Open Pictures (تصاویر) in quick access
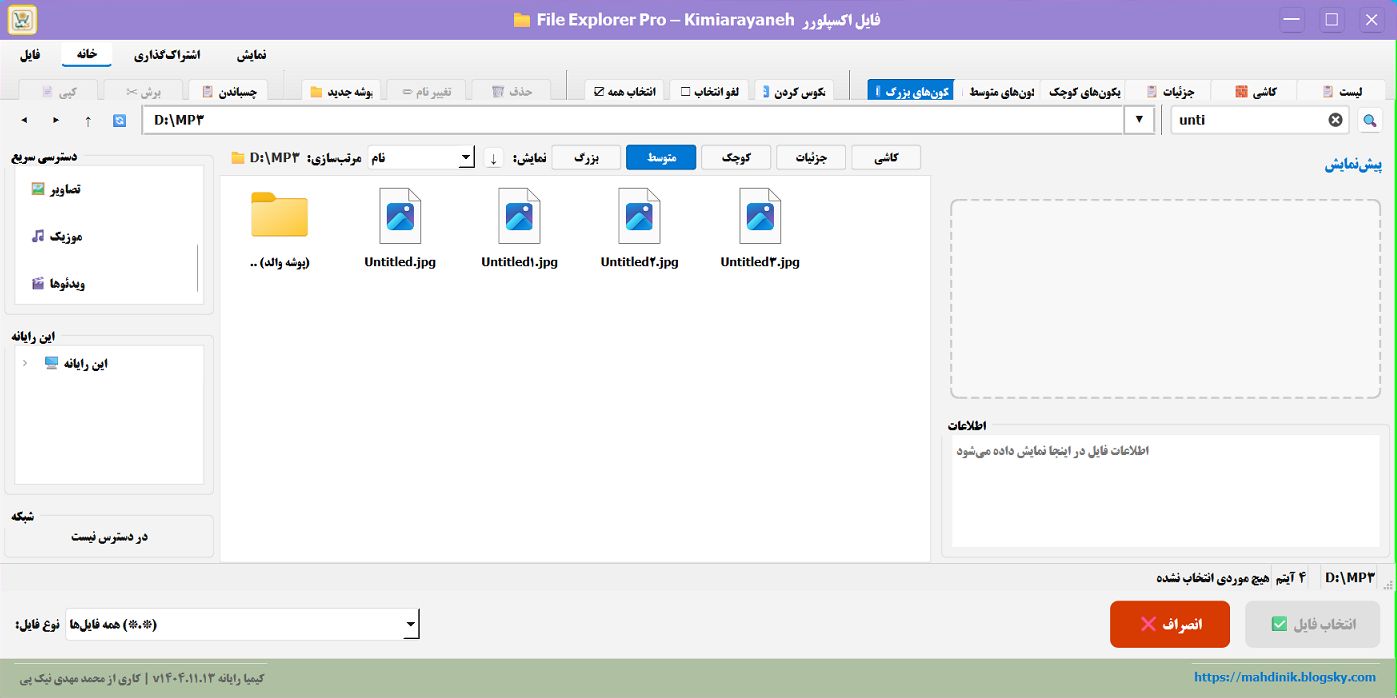Image resolution: width=1397 pixels, height=698 pixels. pyautogui.click(x=57, y=189)
